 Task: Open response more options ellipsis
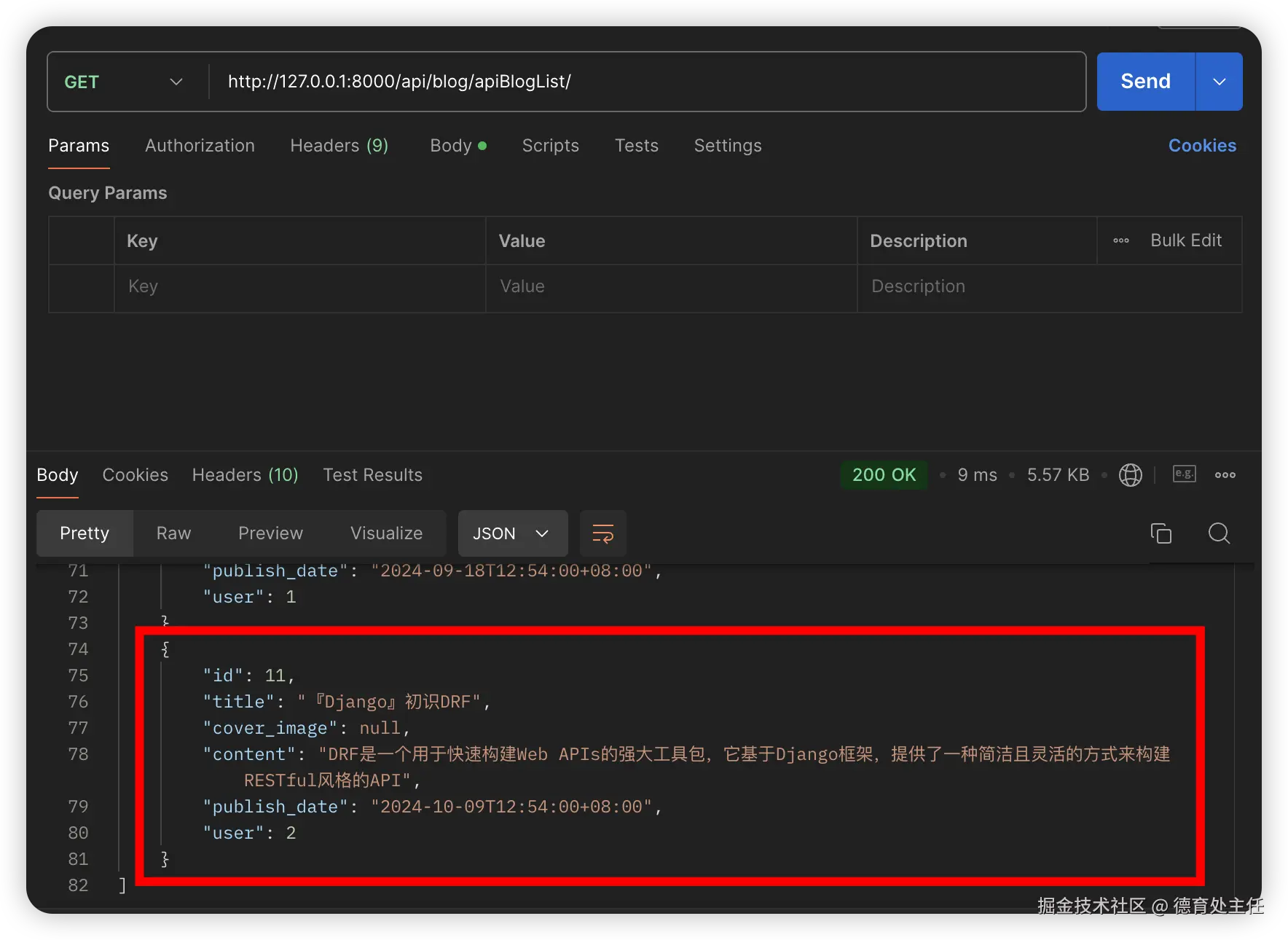[1225, 475]
